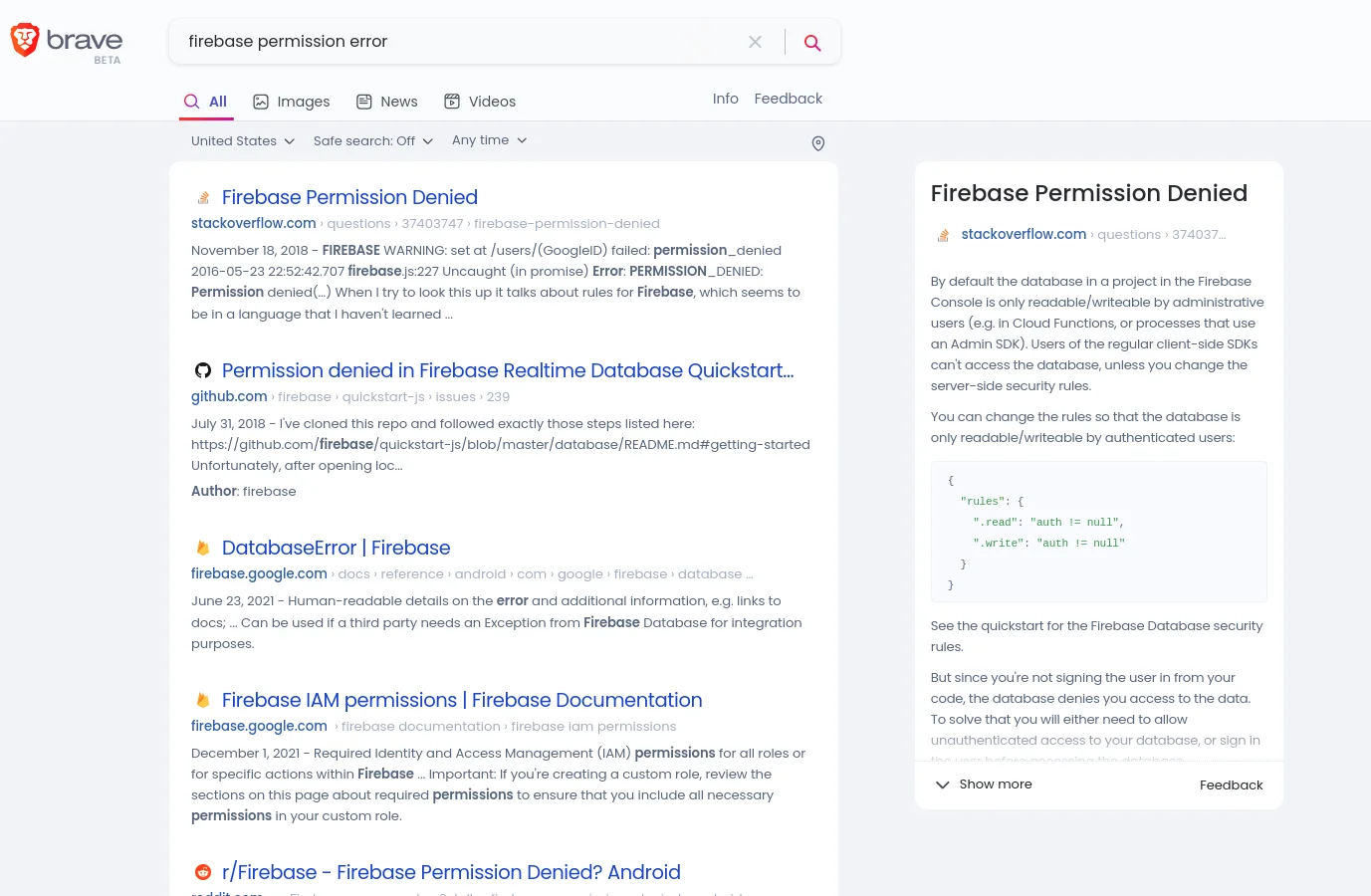
Task: Open the DatabaseError | Firebase result
Action: click(336, 548)
